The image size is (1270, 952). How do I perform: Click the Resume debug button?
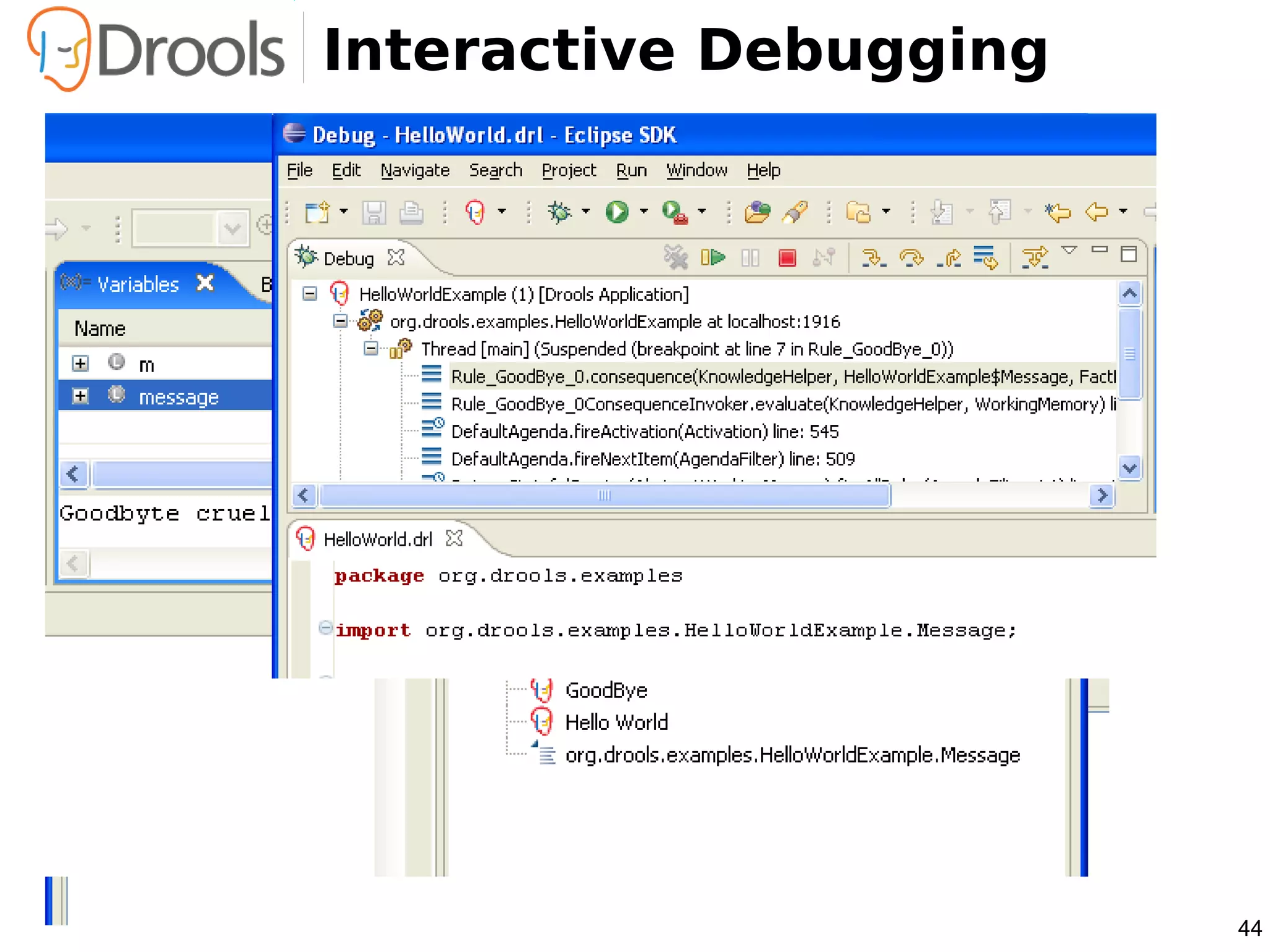(x=713, y=257)
